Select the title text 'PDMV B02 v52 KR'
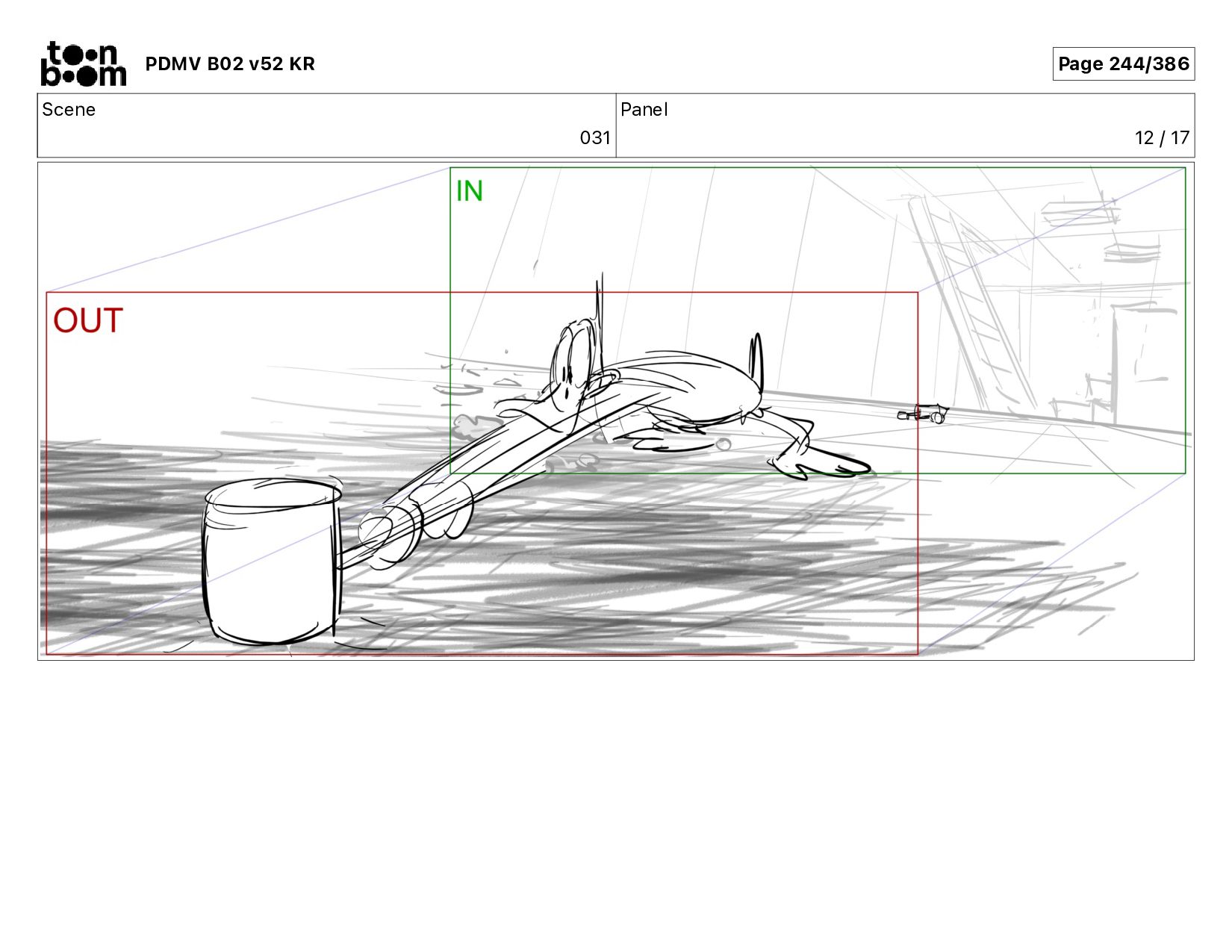Viewport: 1232px width, 952px height. [x=230, y=64]
